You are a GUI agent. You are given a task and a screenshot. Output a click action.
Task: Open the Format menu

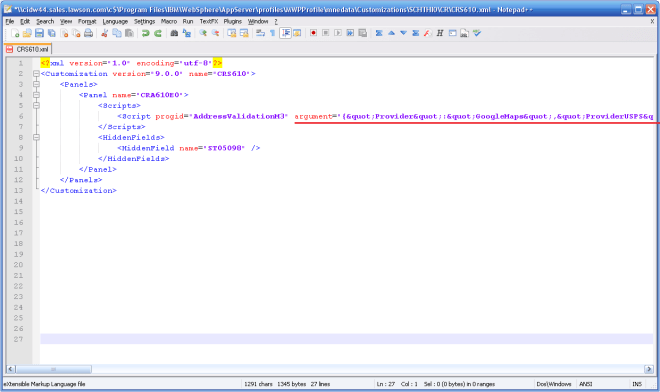pyautogui.click(x=87, y=21)
